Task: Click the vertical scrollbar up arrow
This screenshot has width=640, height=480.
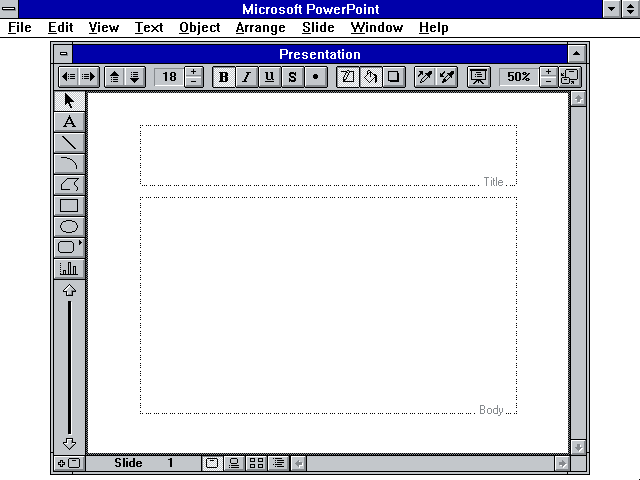Action: pyautogui.click(x=578, y=98)
